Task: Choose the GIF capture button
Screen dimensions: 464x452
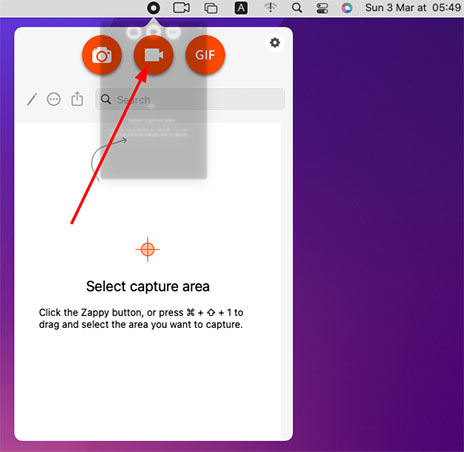Action: point(205,55)
